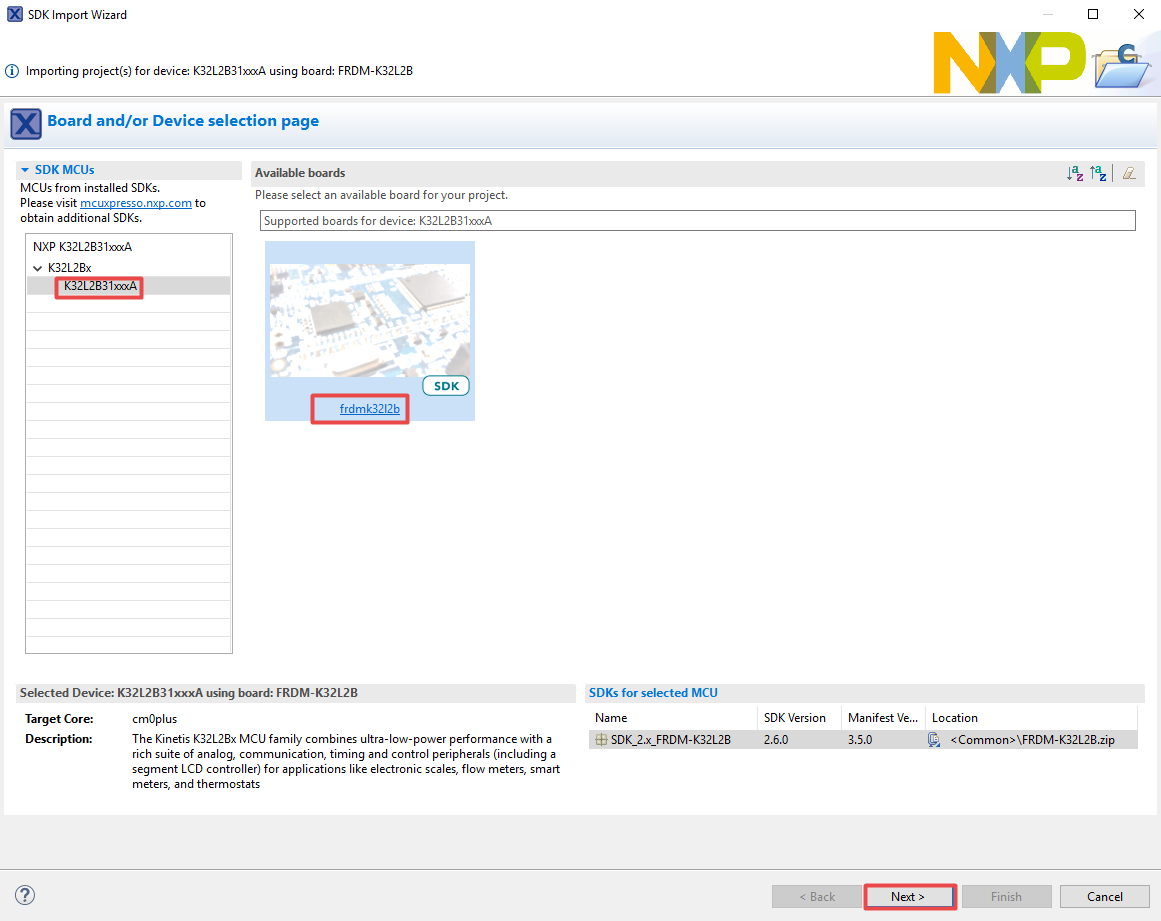The width and height of the screenshot is (1161, 921).
Task: Close the SDK Import Wizard window
Action: click(x=1139, y=14)
